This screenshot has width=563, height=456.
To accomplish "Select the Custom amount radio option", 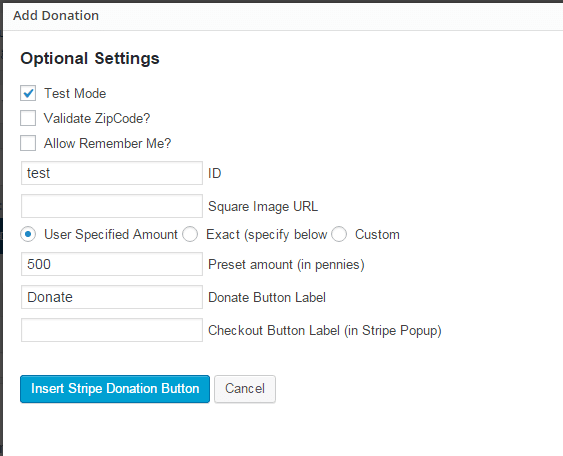I will 339,234.
